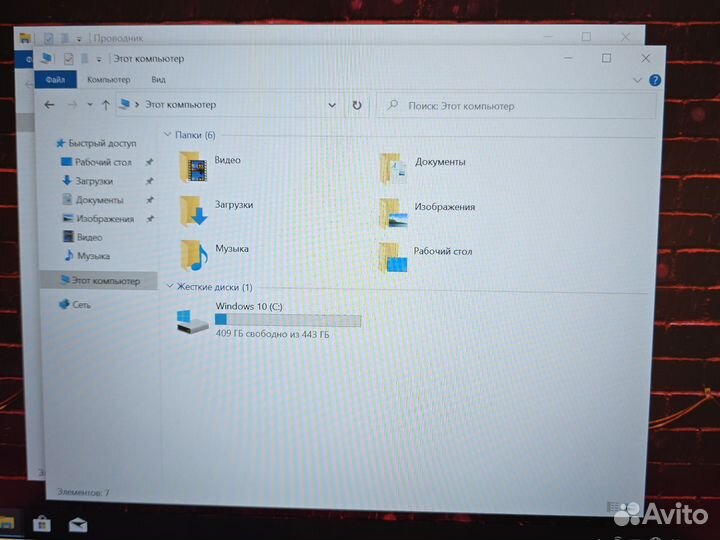Open Microsoft Store from the taskbar
The width and height of the screenshot is (720, 540).
[x=41, y=523]
